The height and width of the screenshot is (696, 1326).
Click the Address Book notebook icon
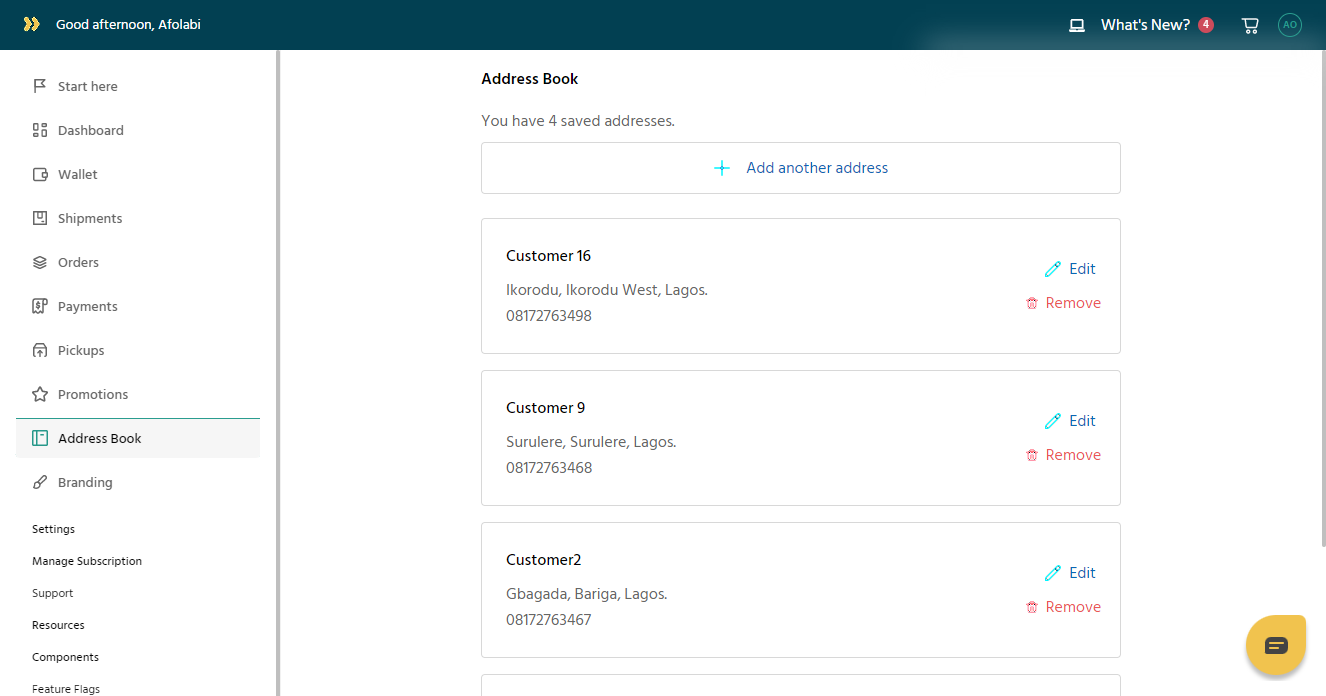[40, 438]
